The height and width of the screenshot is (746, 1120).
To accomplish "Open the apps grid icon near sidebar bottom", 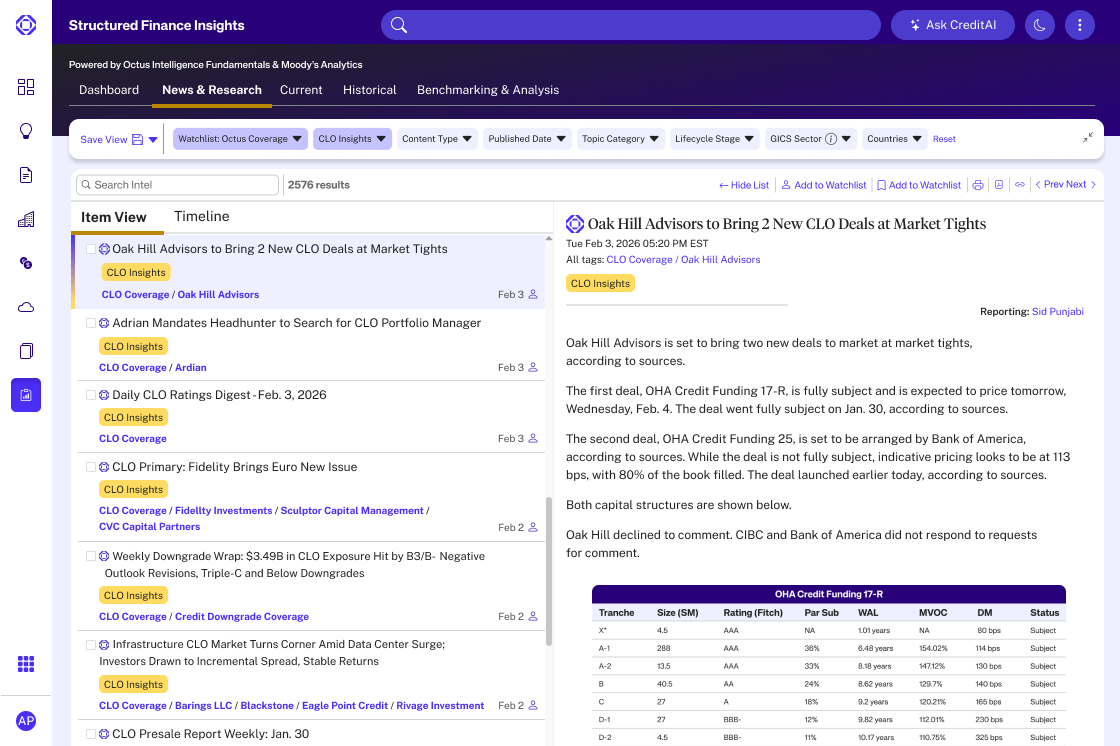I will tap(26, 663).
